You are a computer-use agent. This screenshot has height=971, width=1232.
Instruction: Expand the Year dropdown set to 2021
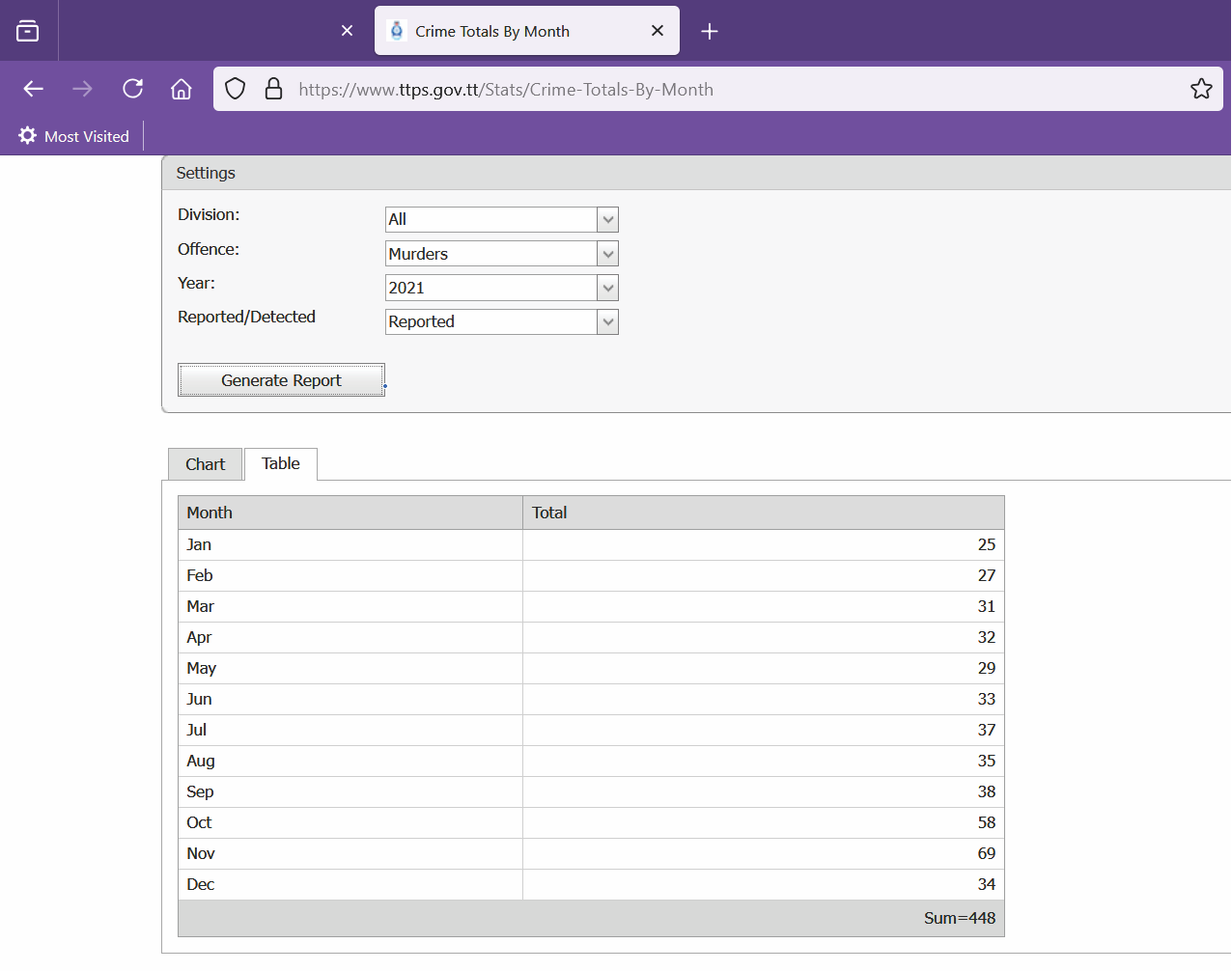[x=607, y=288]
